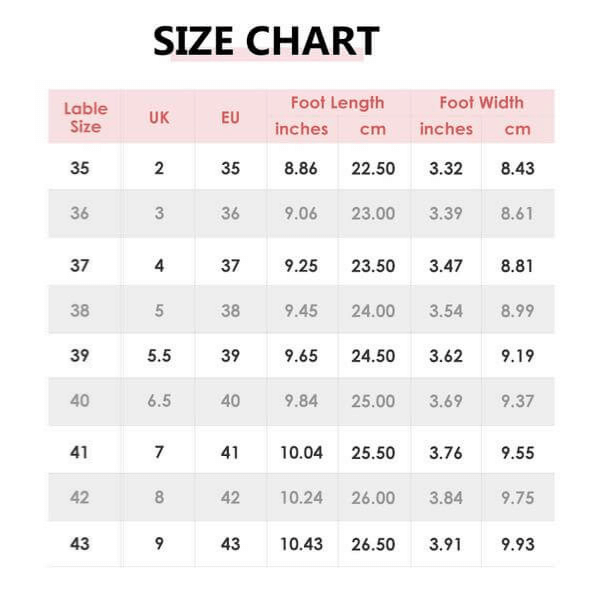Image resolution: width=600 pixels, height=600 pixels.
Task: Select the Foot Width header
Action: (481, 102)
